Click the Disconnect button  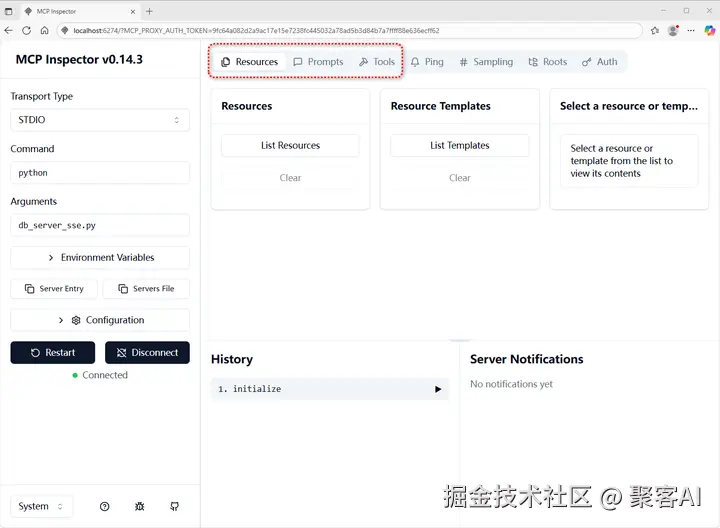tap(147, 353)
